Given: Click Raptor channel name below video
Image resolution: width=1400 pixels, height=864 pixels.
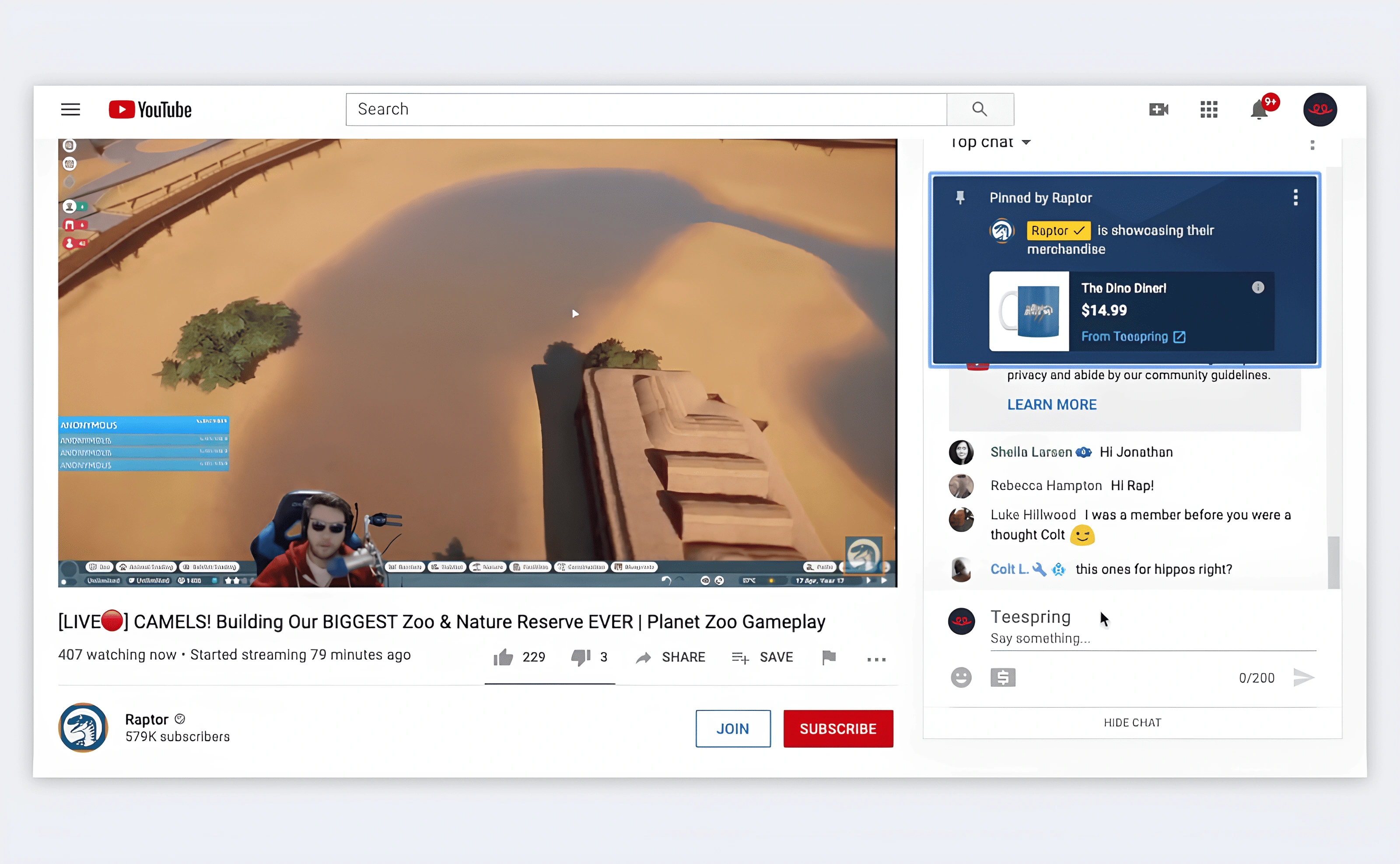Looking at the screenshot, I should point(147,720).
